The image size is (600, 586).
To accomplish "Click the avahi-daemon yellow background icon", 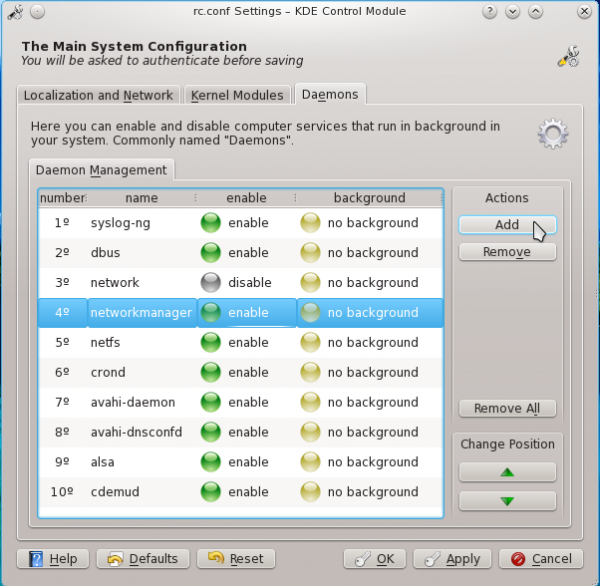I will (x=310, y=402).
